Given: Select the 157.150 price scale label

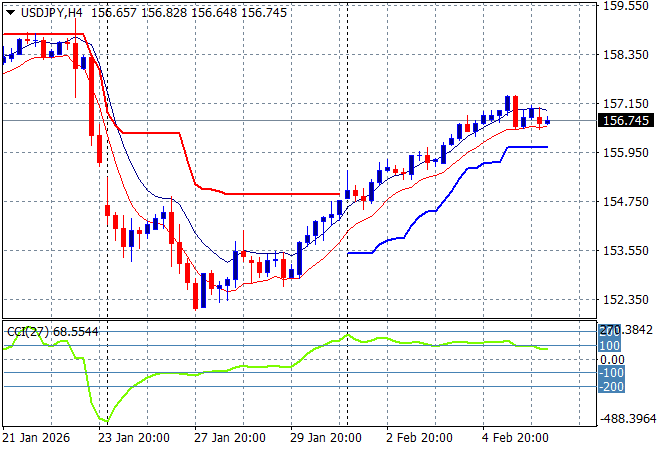Looking at the screenshot, I should 626,104.
